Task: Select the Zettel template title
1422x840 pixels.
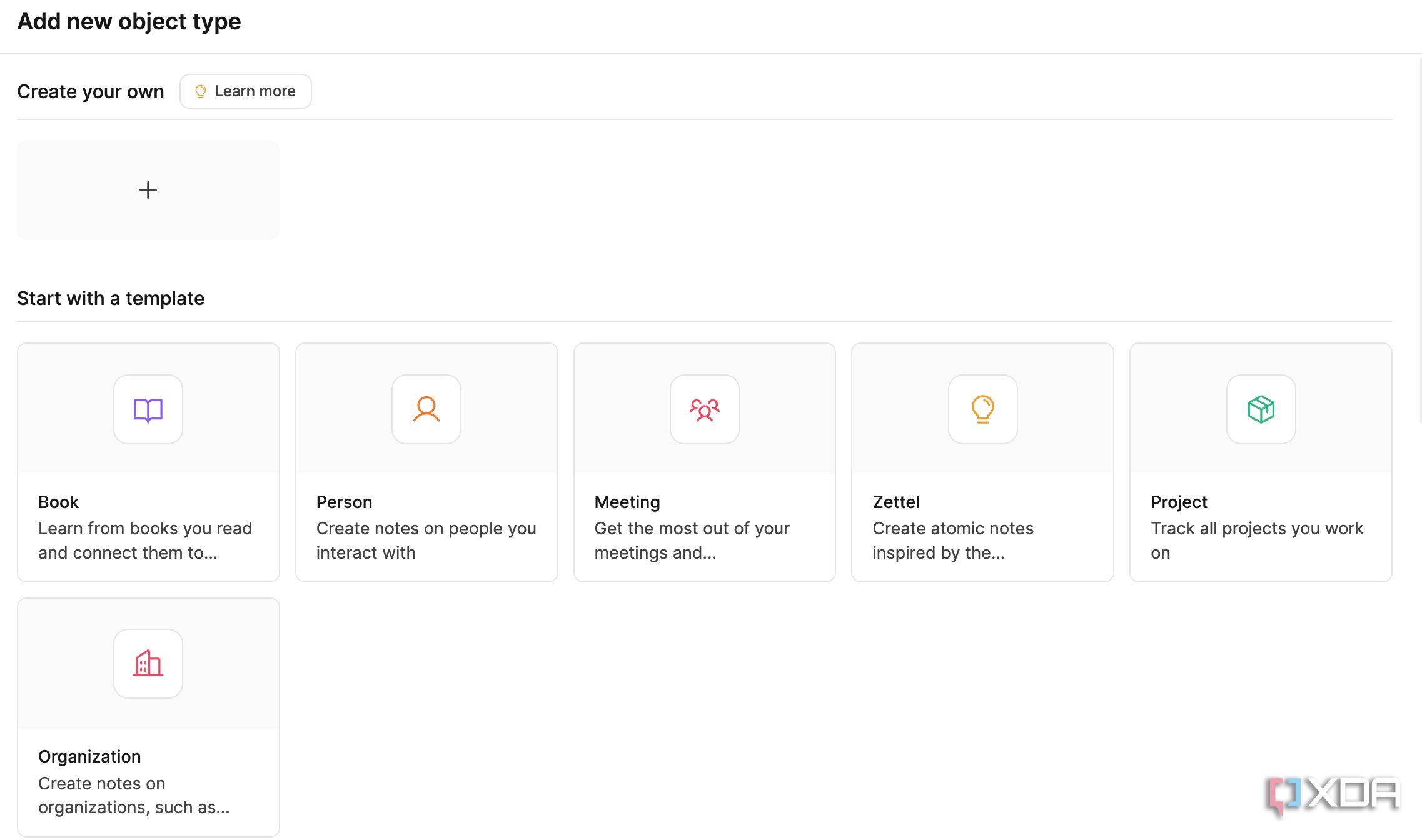Action: (x=895, y=502)
